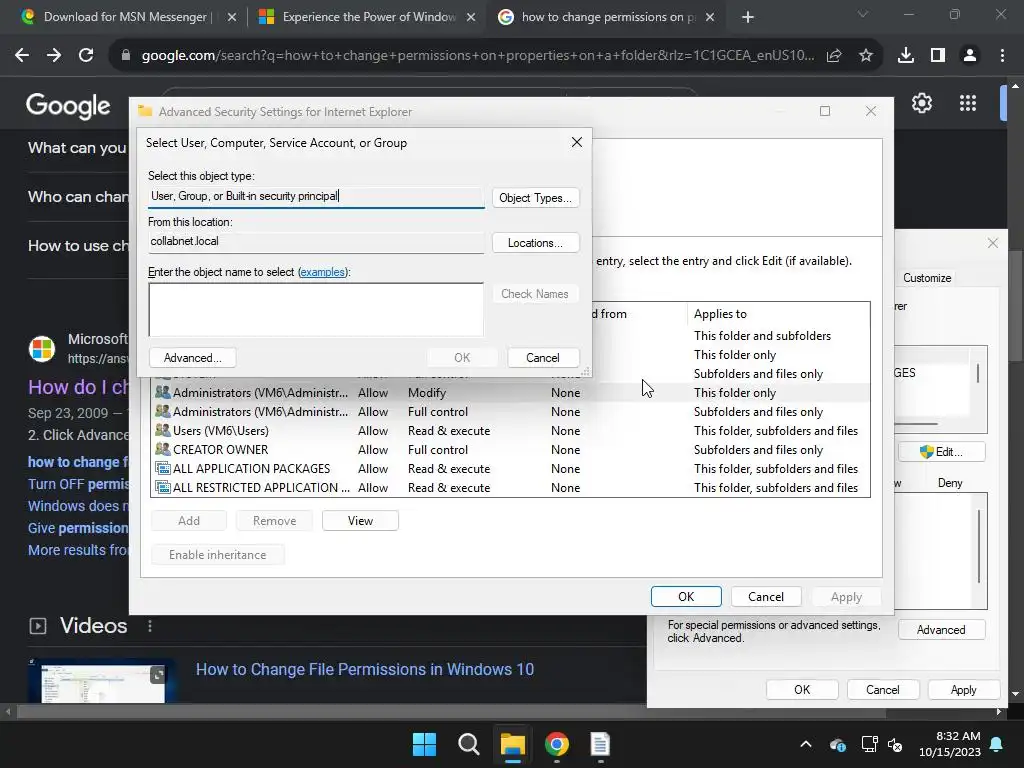Bookmark this page with the star icon
Image resolution: width=1024 pixels, height=768 pixels.
[x=866, y=56]
